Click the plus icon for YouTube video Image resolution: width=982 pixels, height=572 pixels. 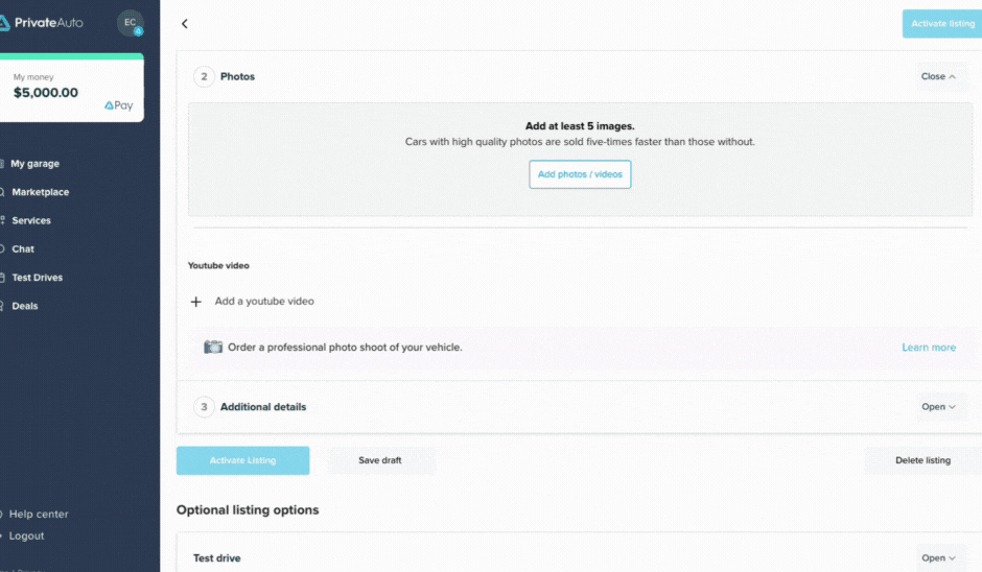196,301
